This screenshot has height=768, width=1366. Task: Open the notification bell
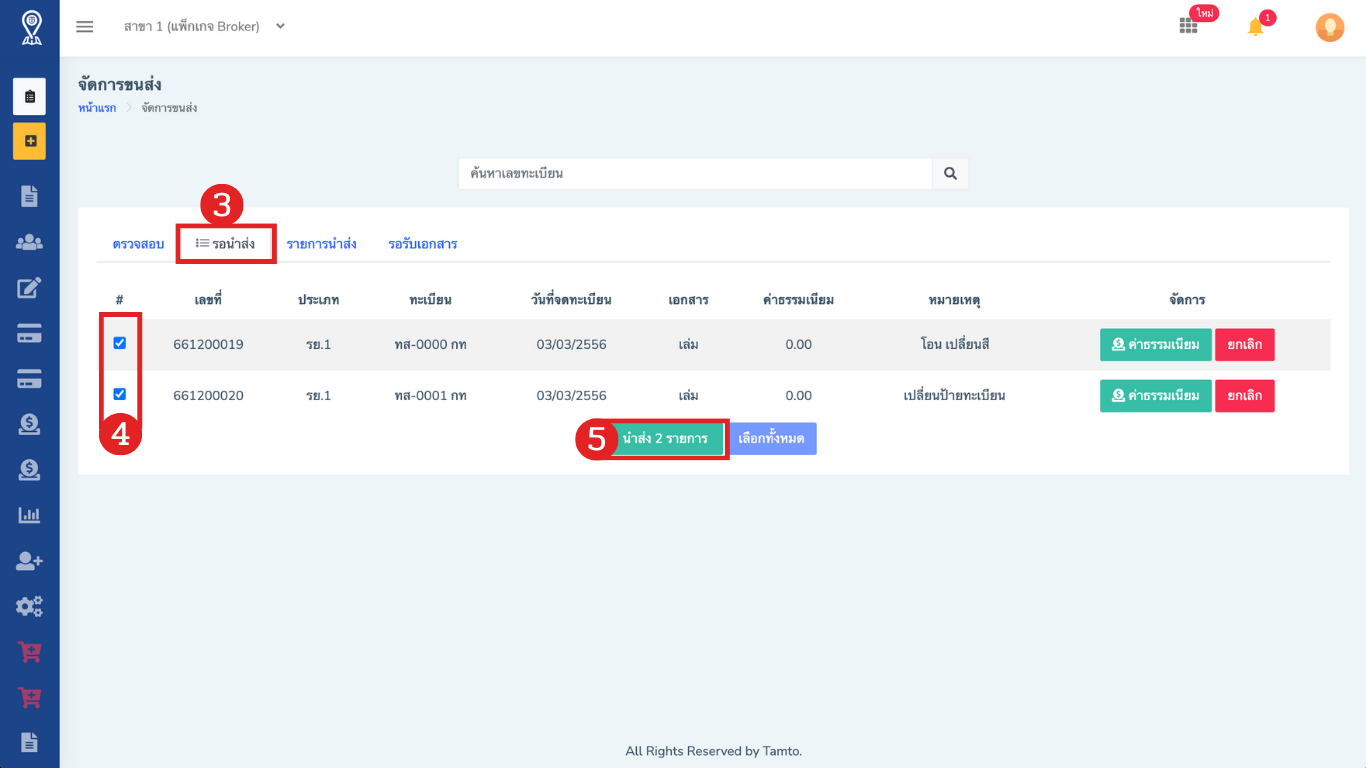click(x=1256, y=27)
